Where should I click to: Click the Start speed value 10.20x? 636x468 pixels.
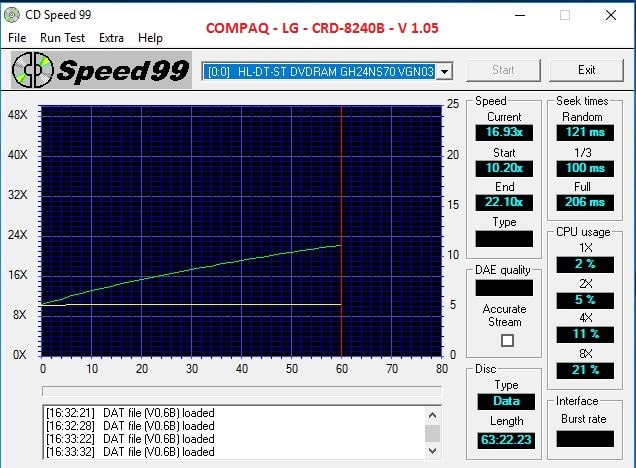(504, 168)
